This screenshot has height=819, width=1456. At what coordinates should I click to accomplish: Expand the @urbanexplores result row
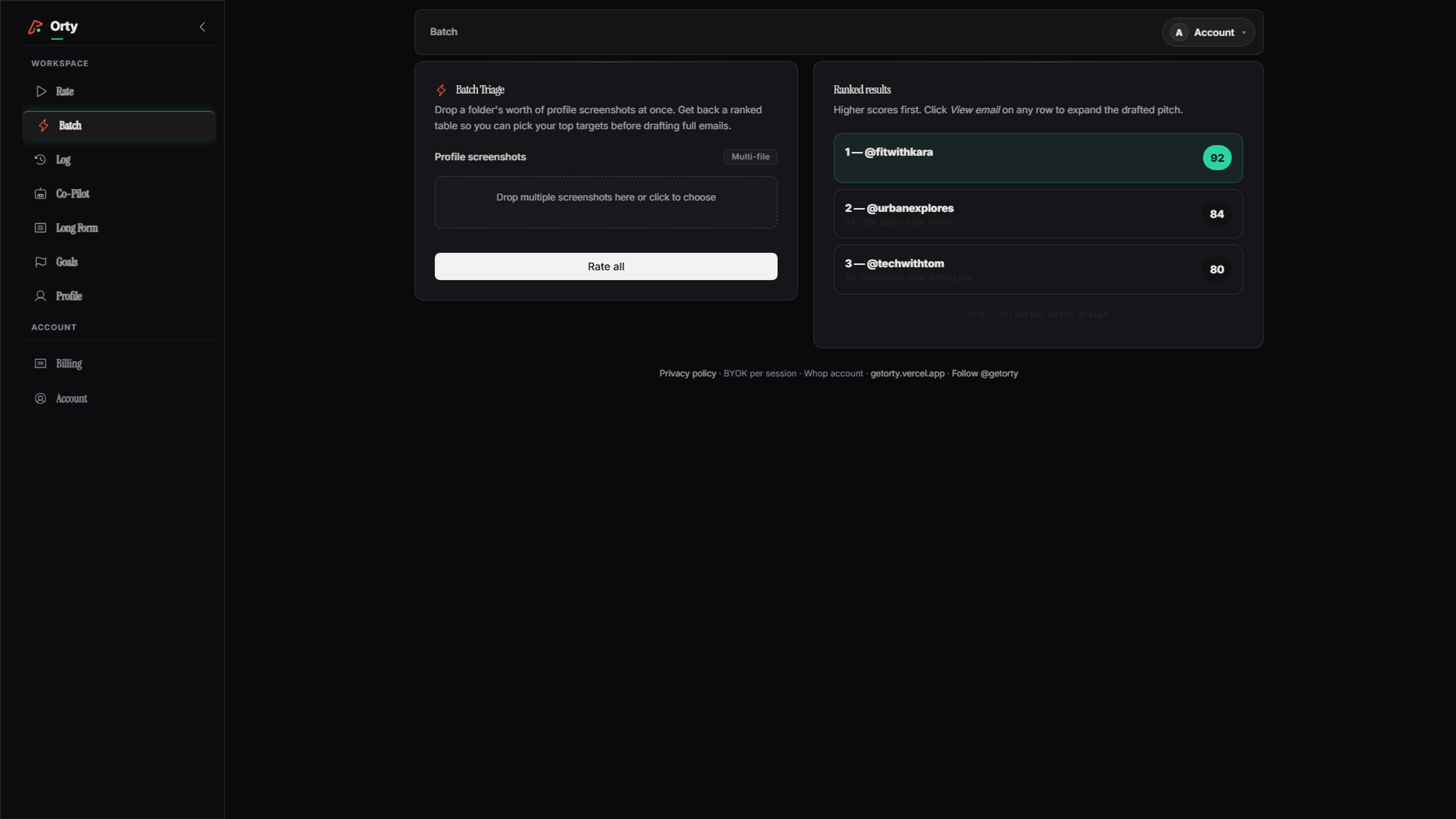click(1038, 214)
